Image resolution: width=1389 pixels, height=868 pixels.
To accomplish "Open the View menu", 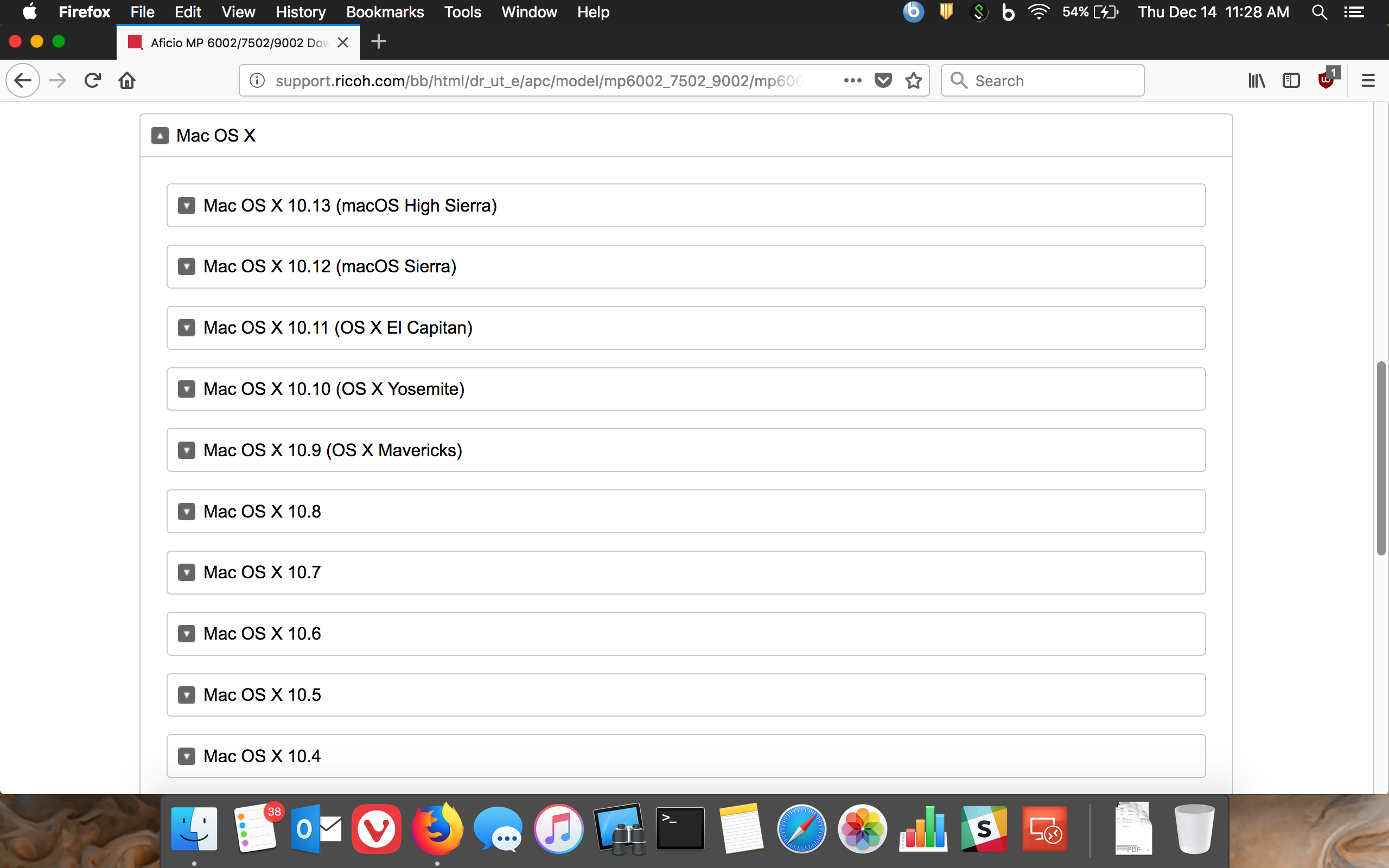I will click(x=238, y=12).
